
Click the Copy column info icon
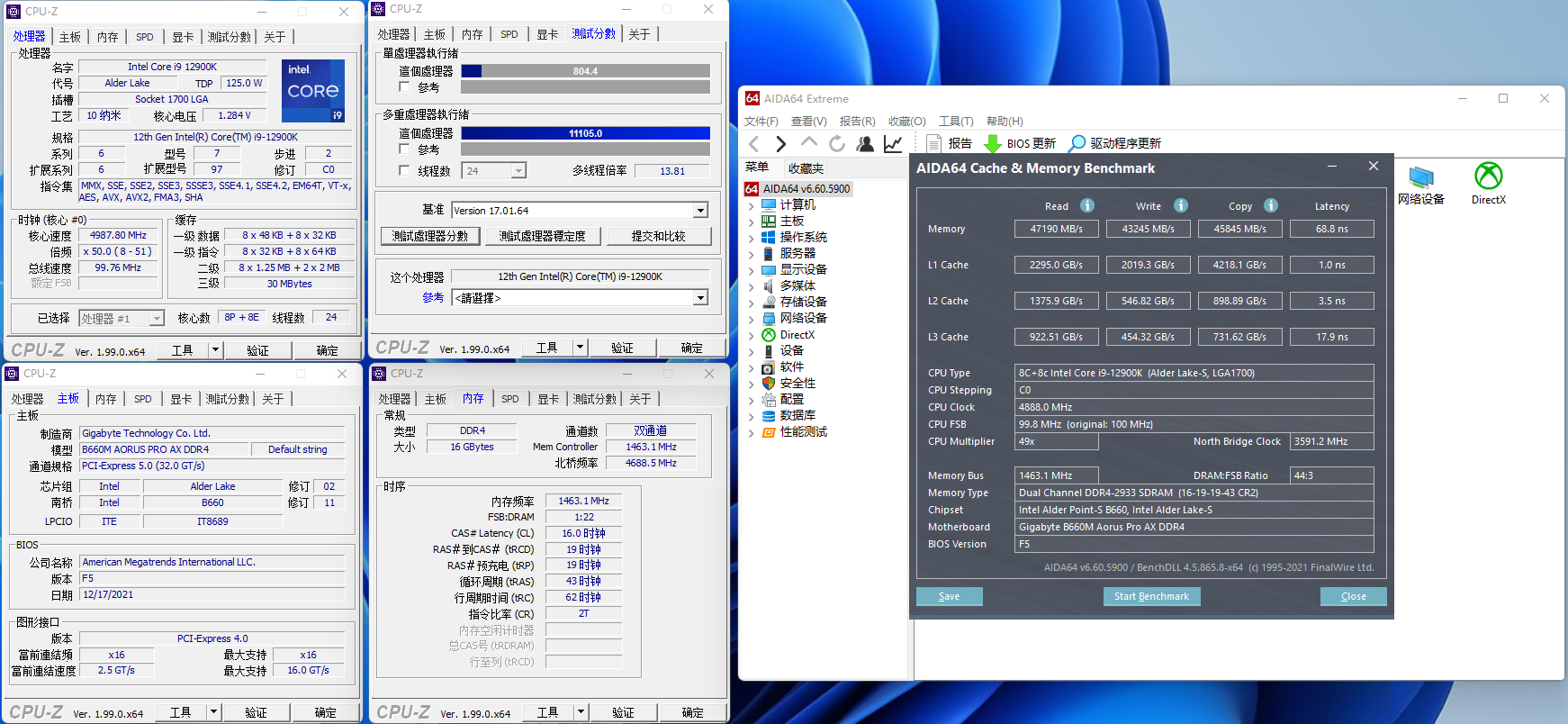tap(1271, 205)
